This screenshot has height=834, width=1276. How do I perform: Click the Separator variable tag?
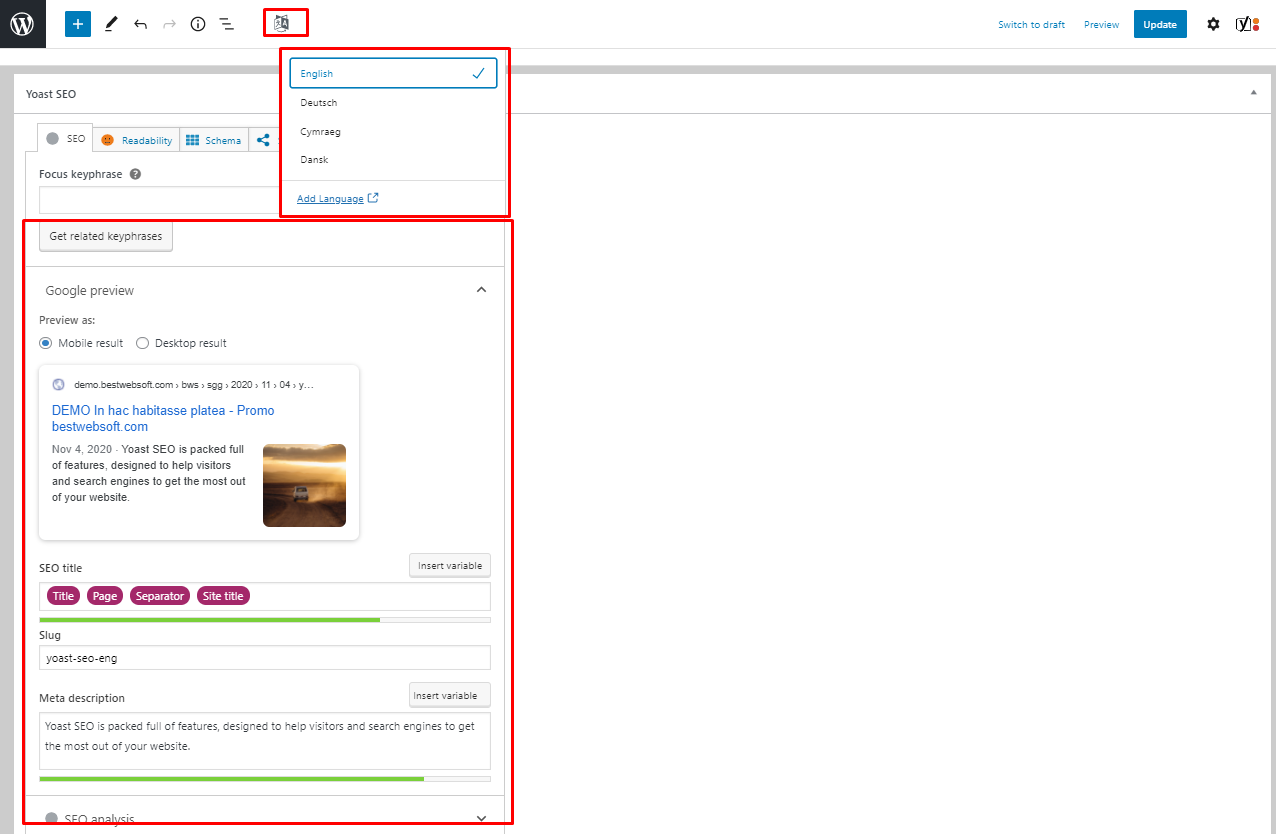(160, 596)
